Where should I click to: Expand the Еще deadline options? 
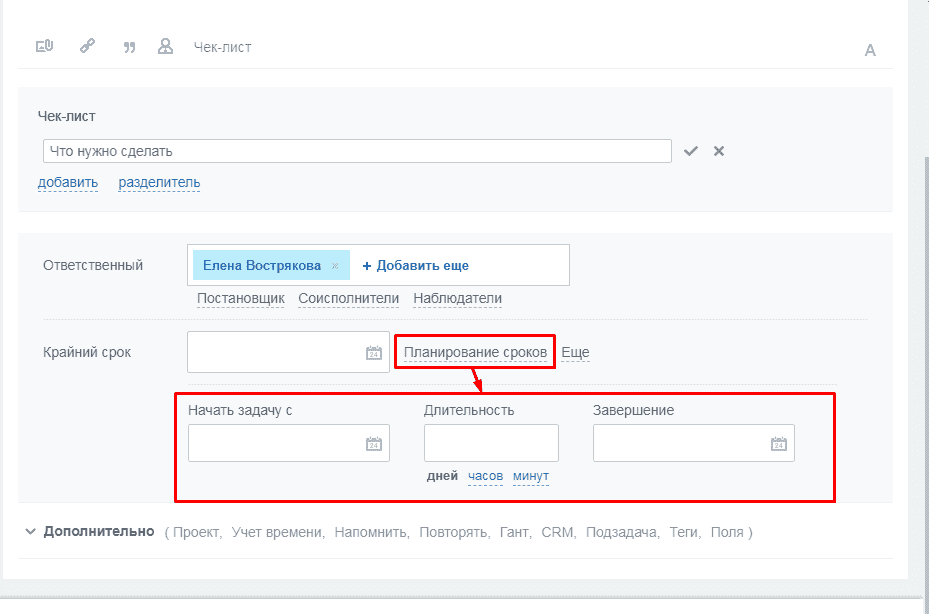(x=575, y=353)
